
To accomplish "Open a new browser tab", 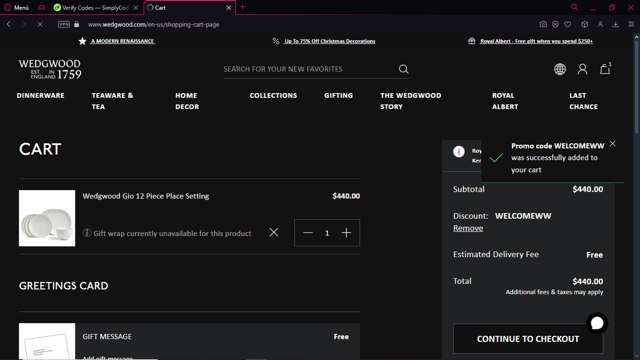I will [242, 7].
